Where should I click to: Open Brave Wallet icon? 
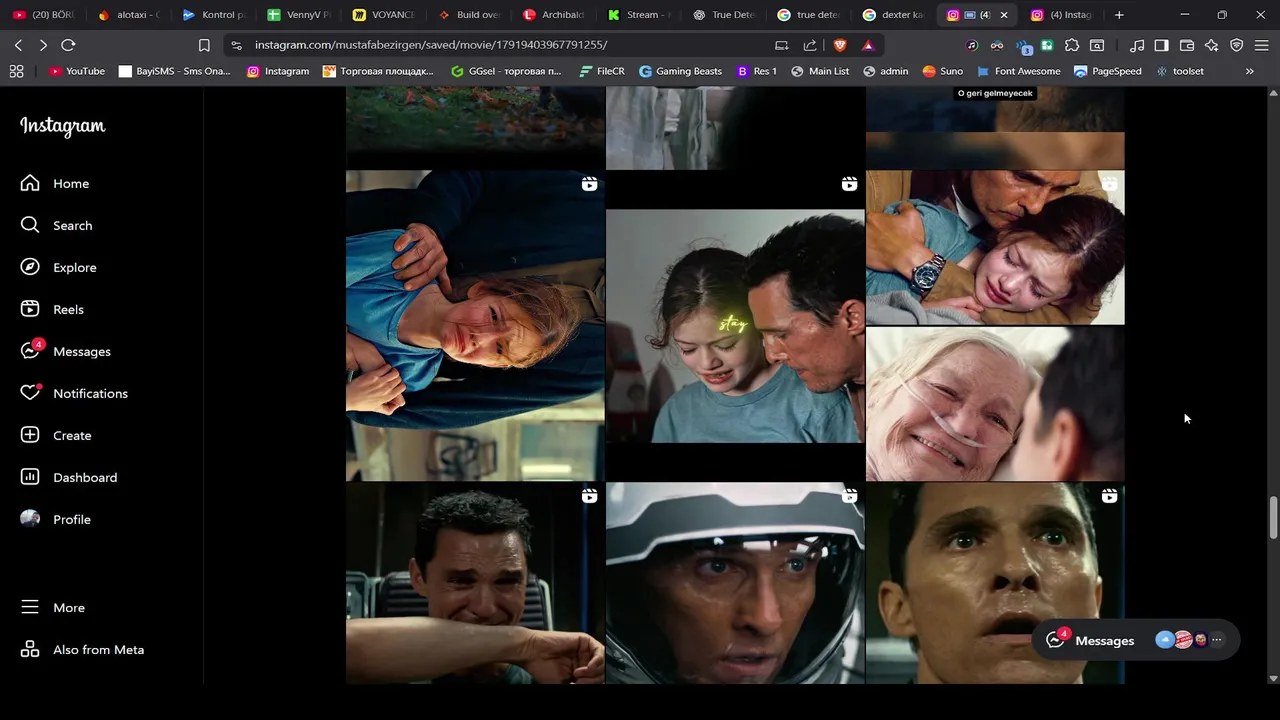(1187, 45)
